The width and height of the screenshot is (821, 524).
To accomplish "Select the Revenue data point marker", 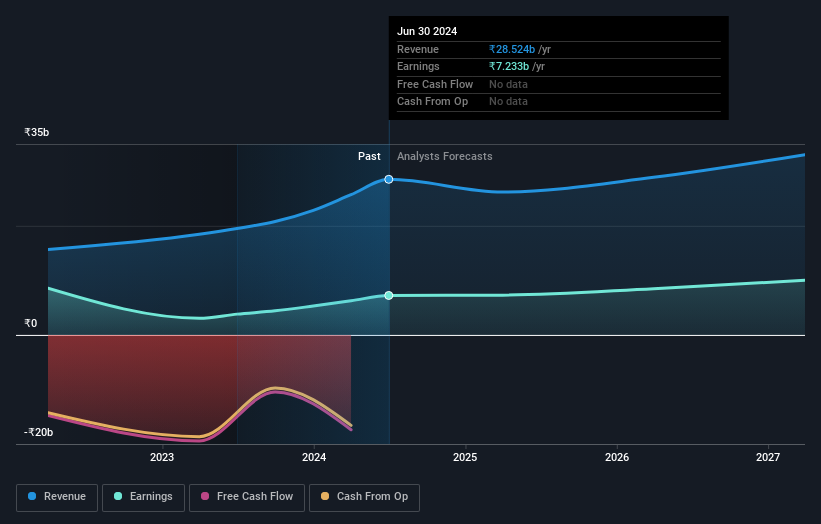I will pyautogui.click(x=389, y=180).
